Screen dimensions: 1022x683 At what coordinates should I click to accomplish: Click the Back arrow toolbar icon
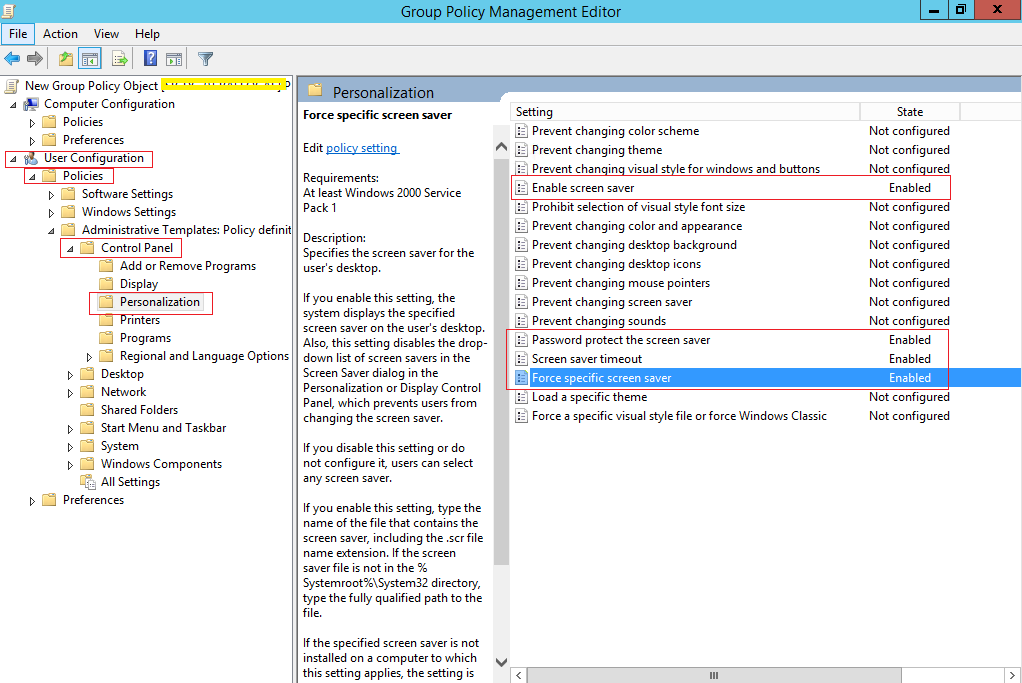(x=12, y=59)
